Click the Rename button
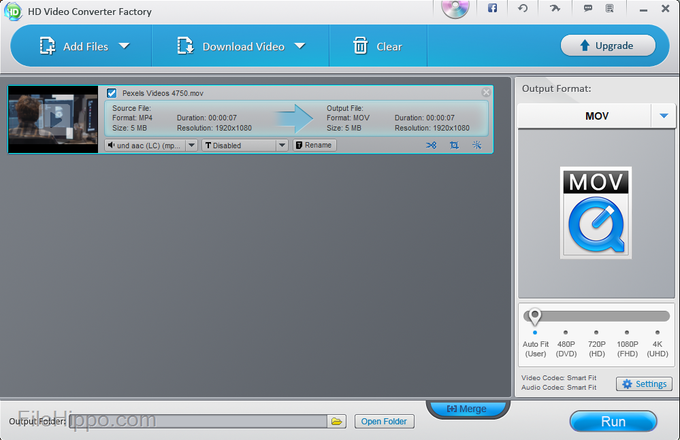 coord(314,145)
